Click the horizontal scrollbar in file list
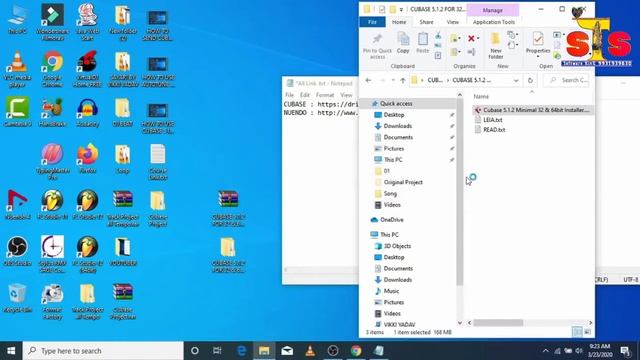Screen dimensions: 640x360 pyautogui.click(x=498, y=323)
